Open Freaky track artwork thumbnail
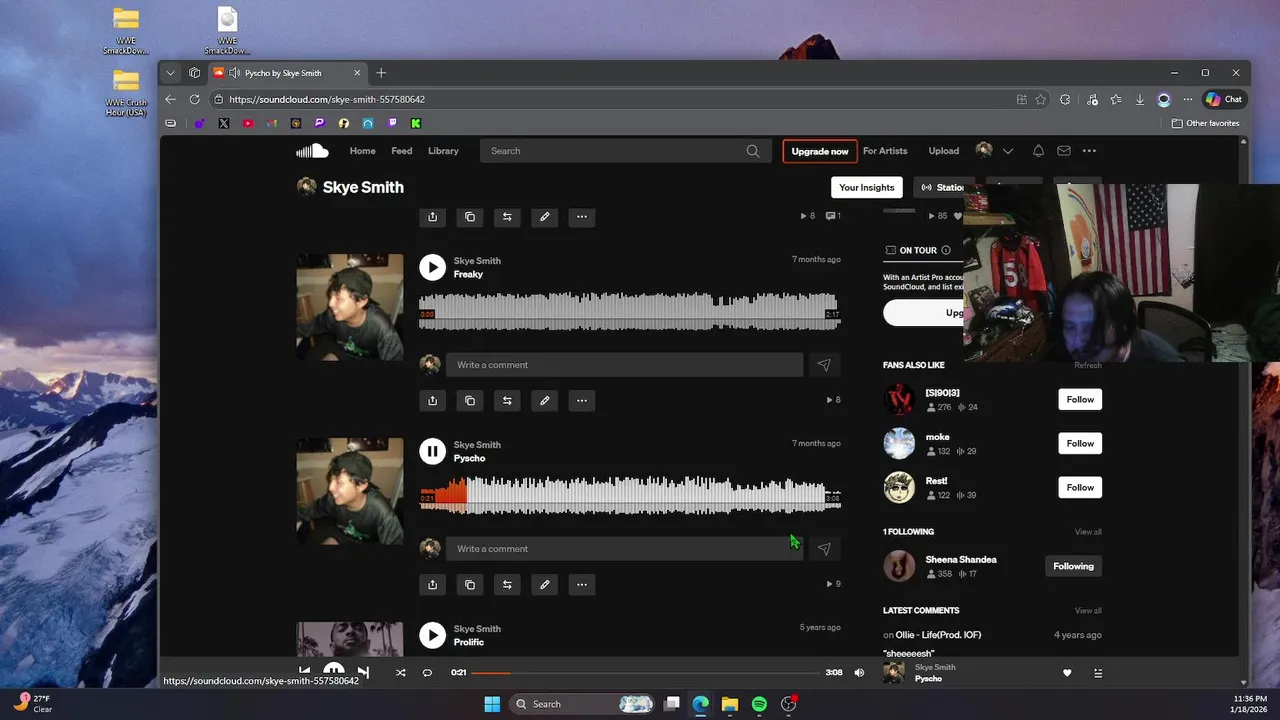Screen dimensions: 1280x720 click(350, 307)
